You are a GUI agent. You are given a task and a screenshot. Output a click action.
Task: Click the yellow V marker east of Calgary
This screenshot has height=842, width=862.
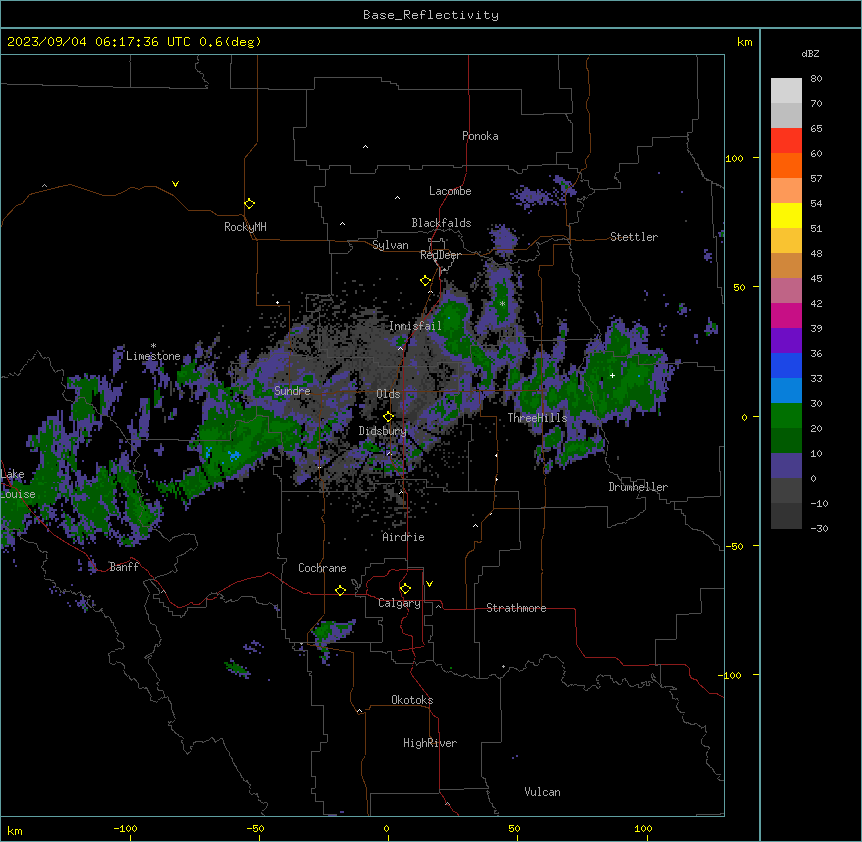pos(429,584)
